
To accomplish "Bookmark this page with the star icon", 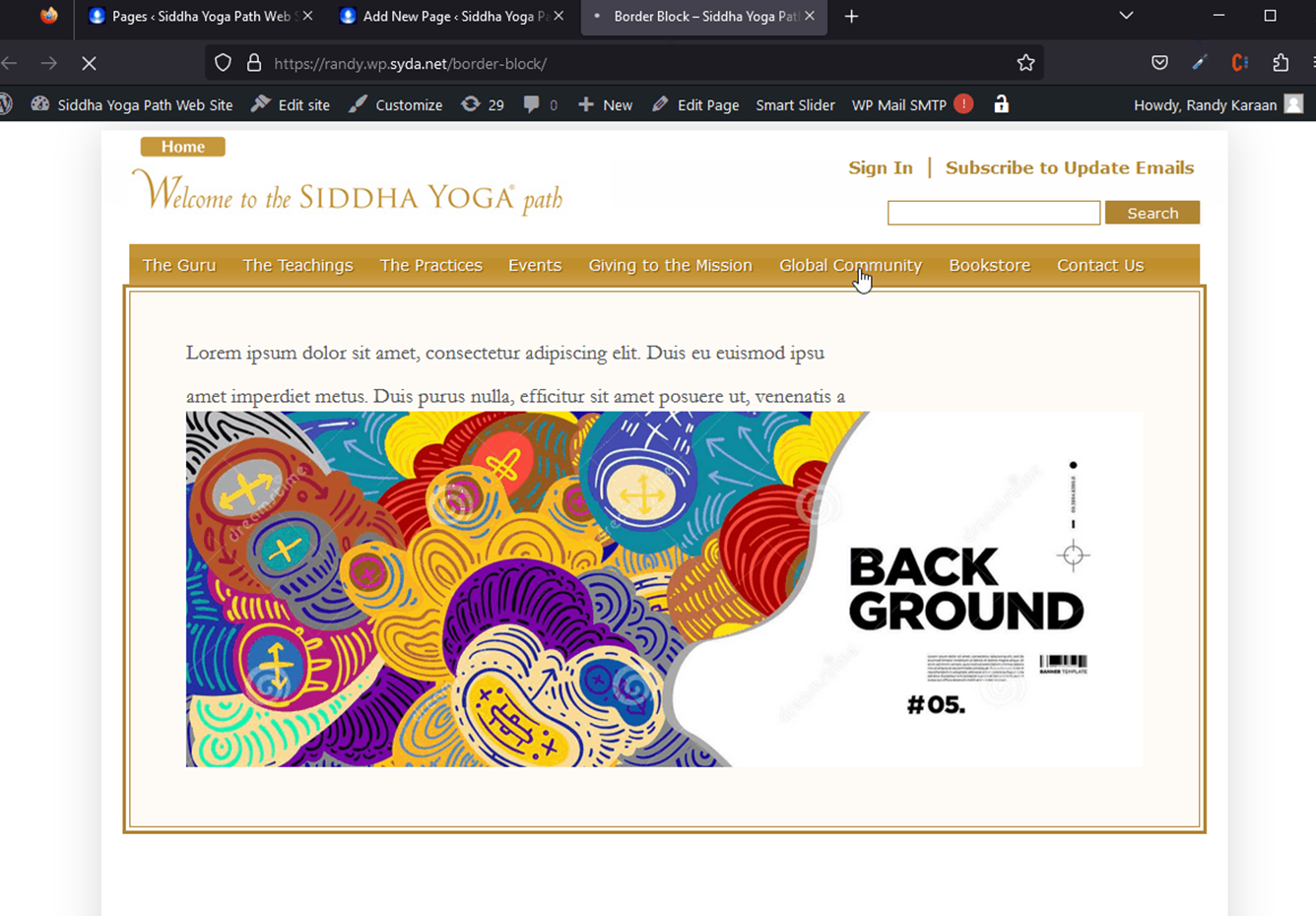I will (1025, 63).
